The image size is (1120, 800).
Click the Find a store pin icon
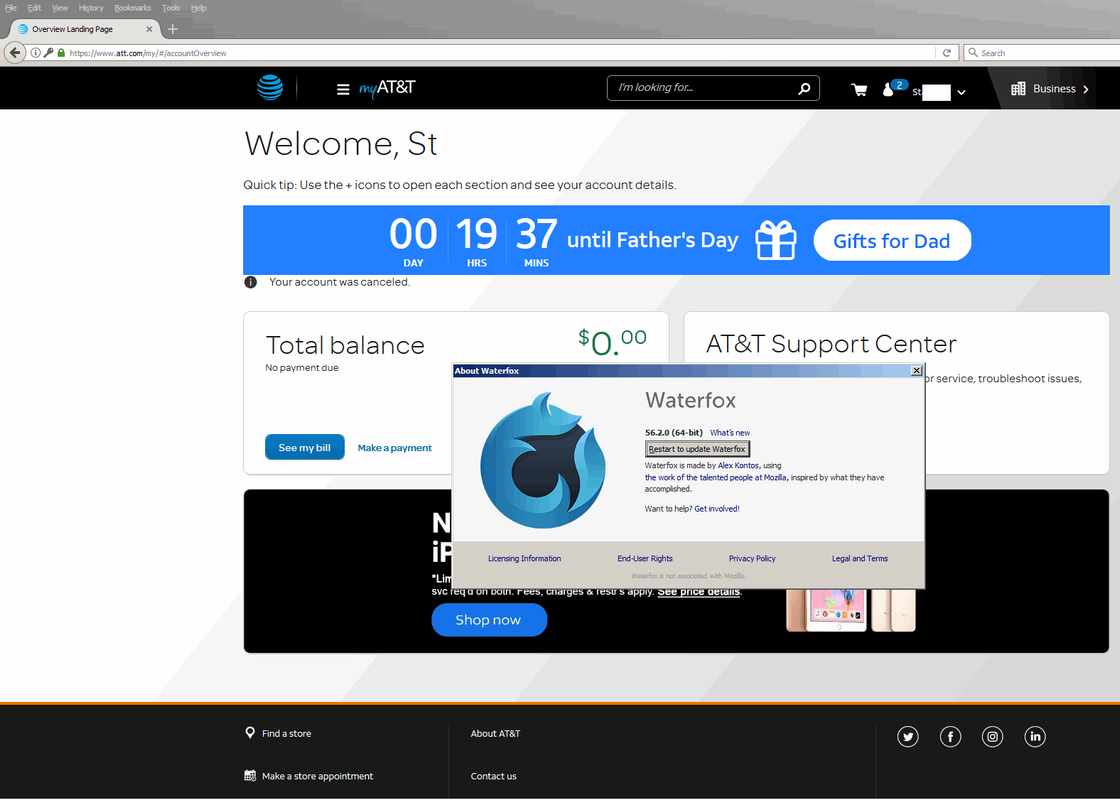pyautogui.click(x=250, y=733)
